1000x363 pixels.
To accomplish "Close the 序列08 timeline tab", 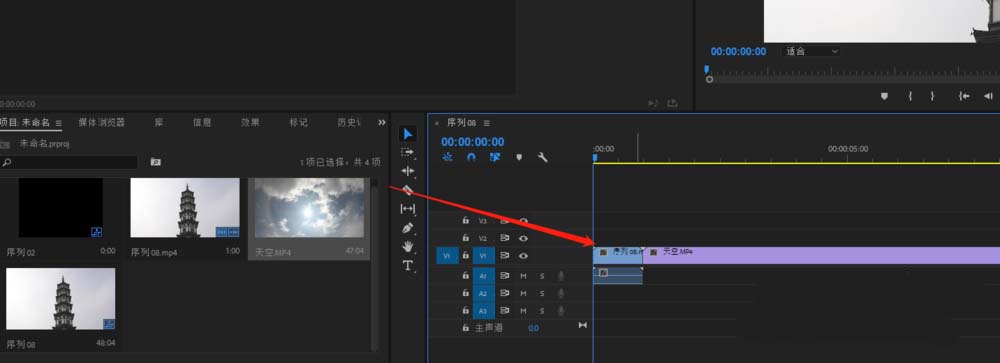I will pos(437,123).
